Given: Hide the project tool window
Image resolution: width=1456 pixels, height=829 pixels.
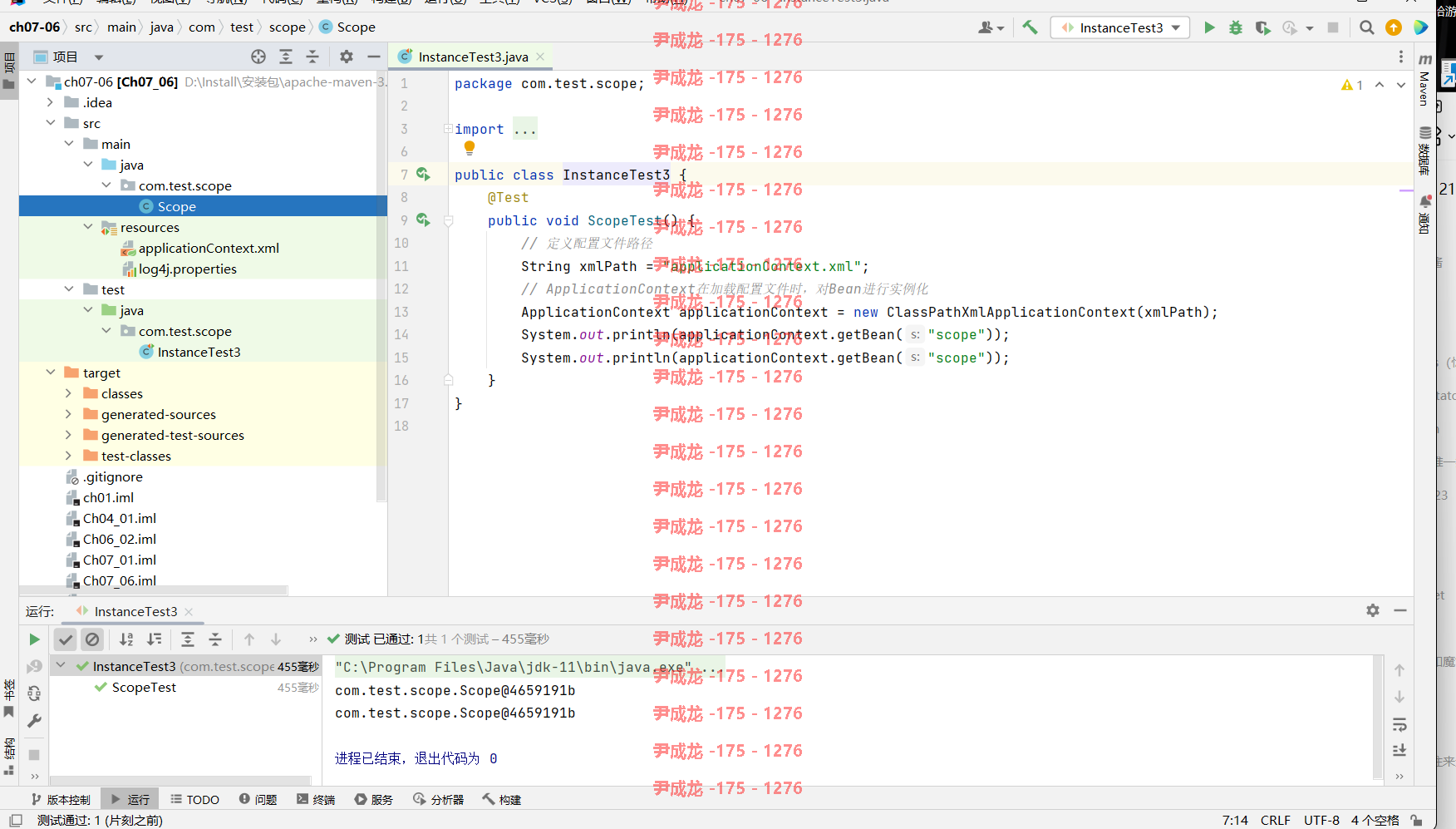Looking at the screenshot, I should click(374, 57).
